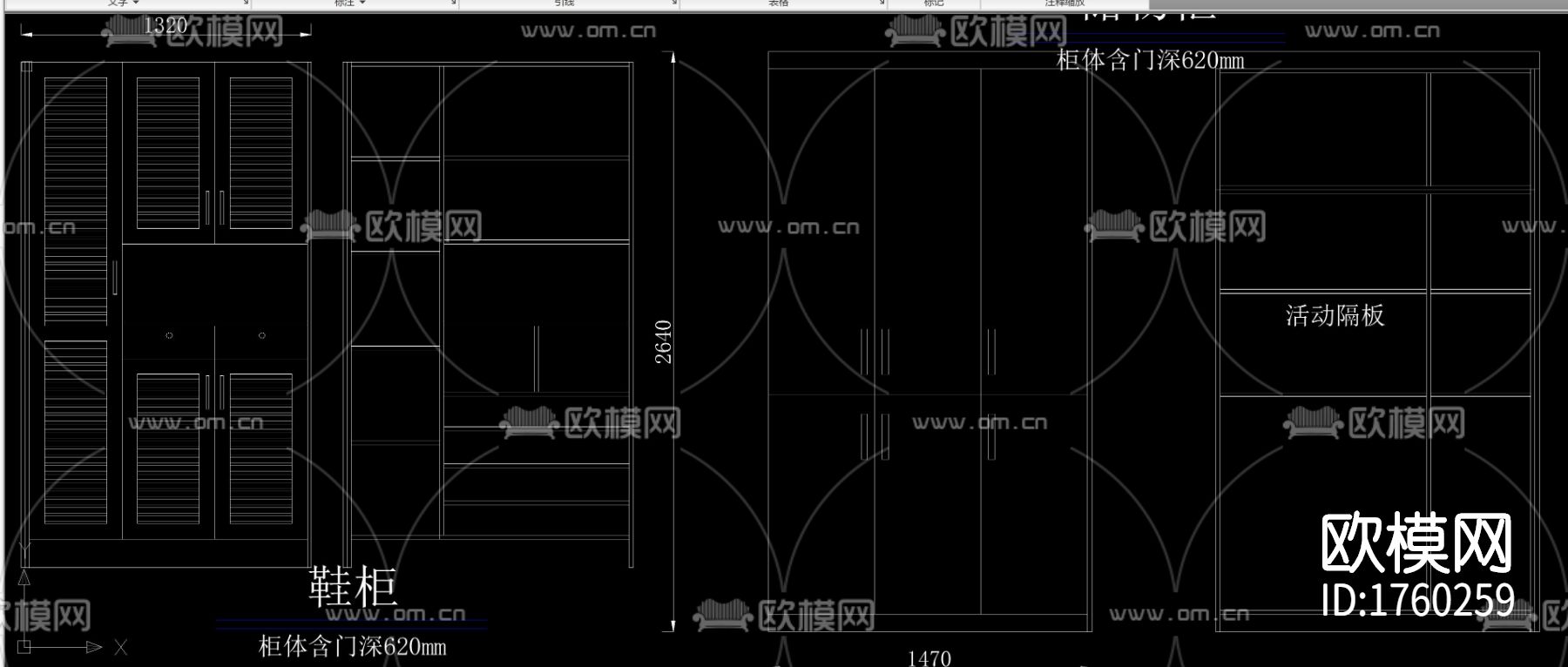This screenshot has height=667, width=1568.
Task: Select the 2640 height dimension text
Action: [664, 341]
